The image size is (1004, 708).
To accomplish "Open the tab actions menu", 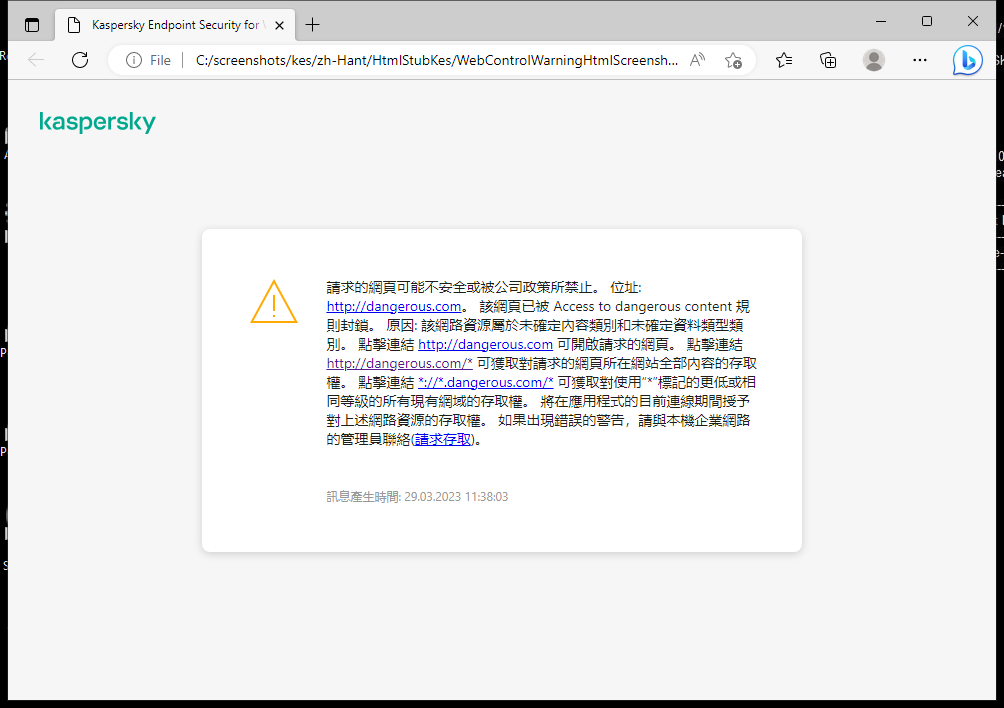I will coord(31,24).
